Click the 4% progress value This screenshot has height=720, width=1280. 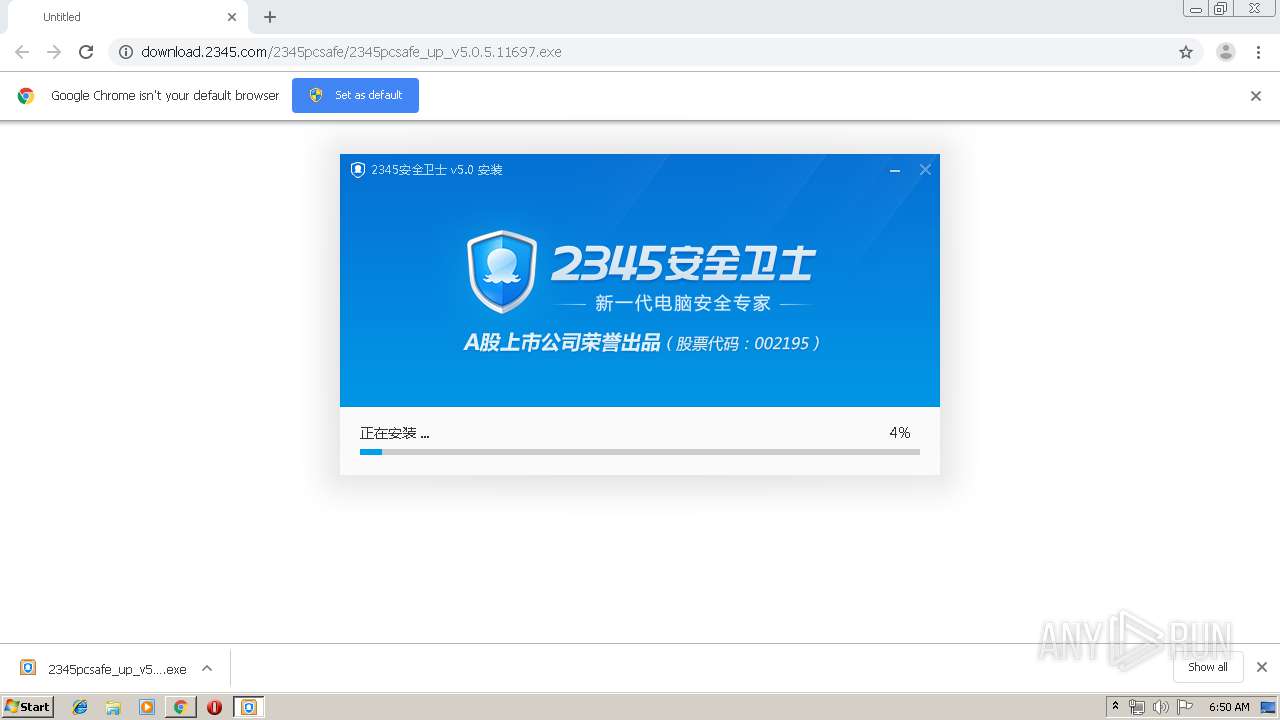click(x=900, y=433)
